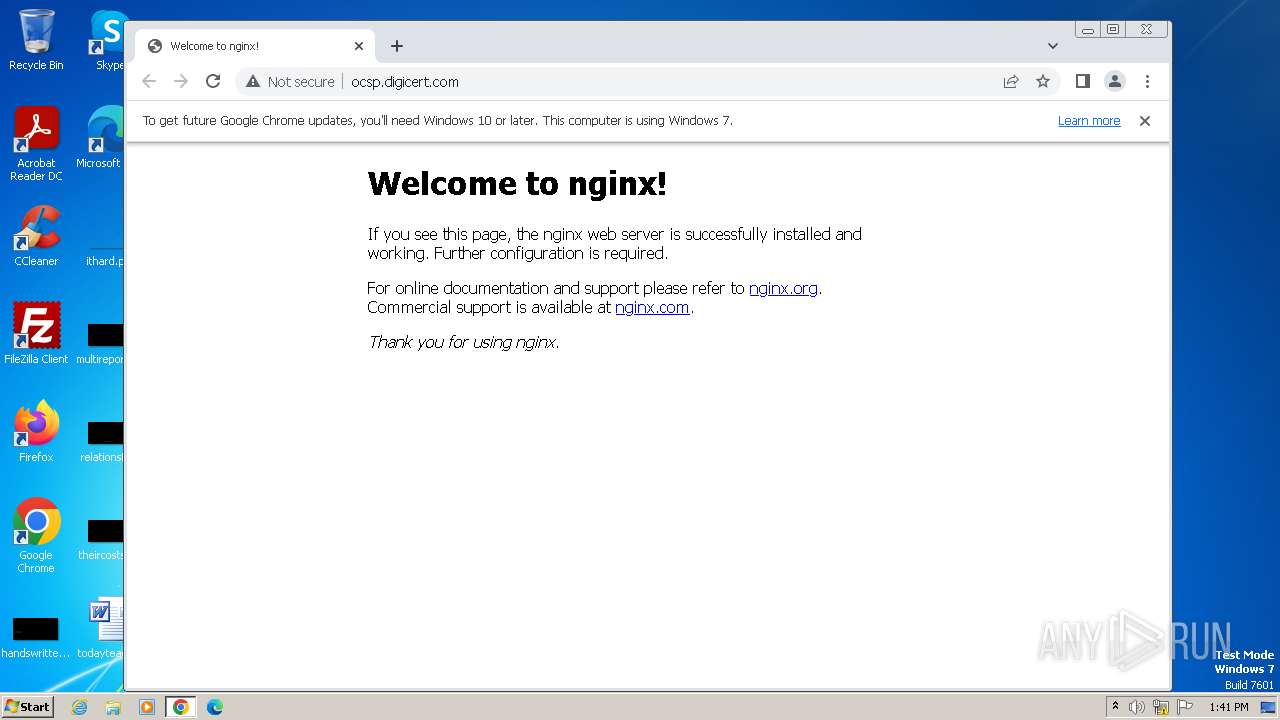This screenshot has height=720, width=1280.
Task: Dismiss the Chrome update infobar
Action: [x=1145, y=121]
